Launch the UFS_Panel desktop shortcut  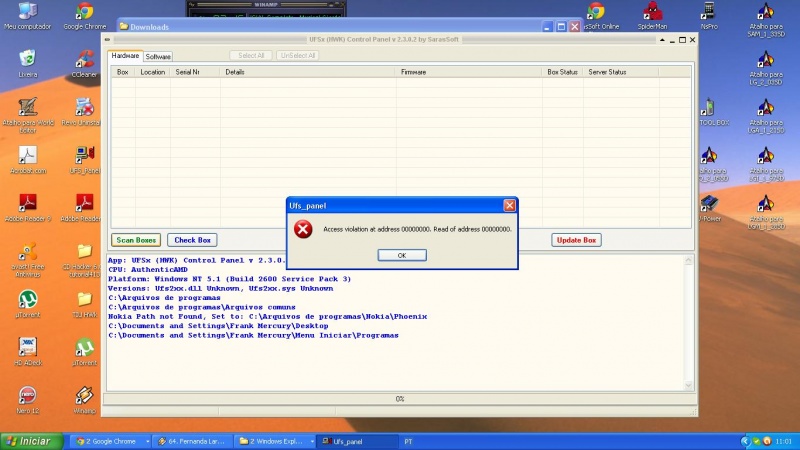(85, 160)
